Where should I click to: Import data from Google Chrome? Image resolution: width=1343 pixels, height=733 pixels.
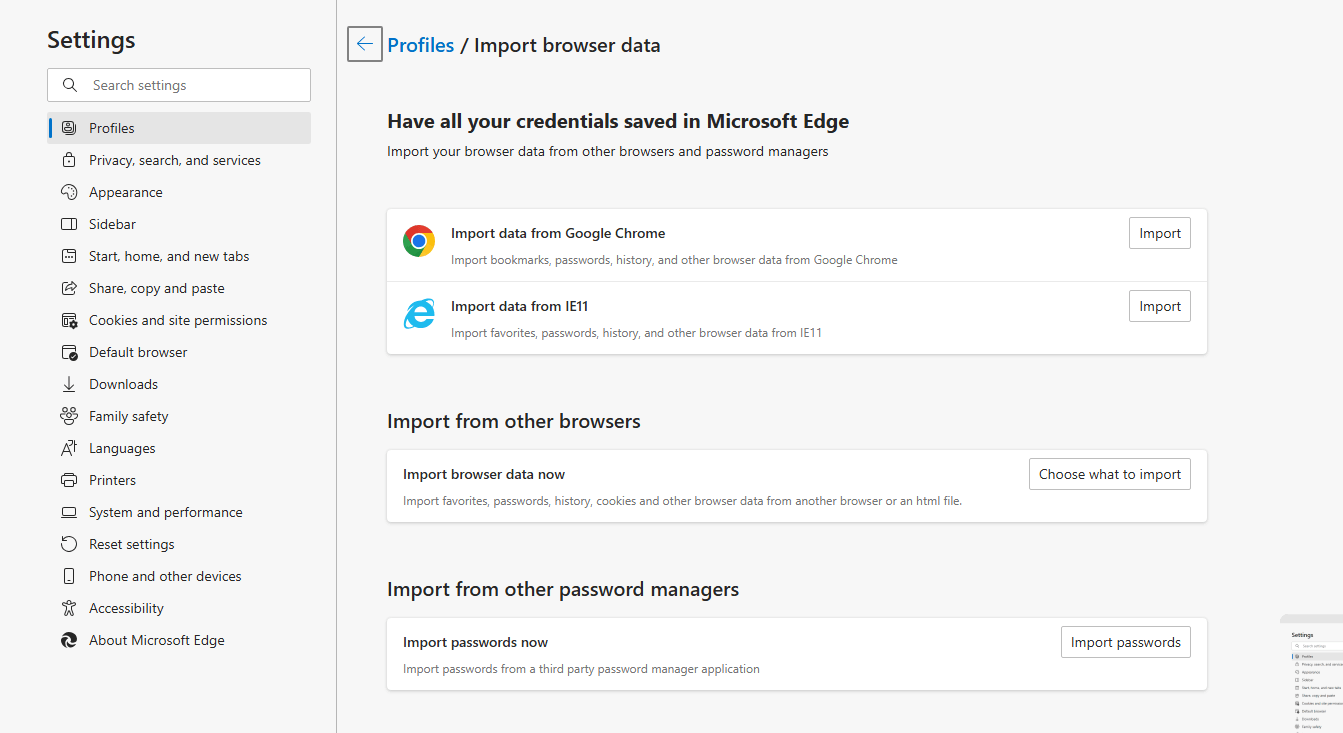click(1159, 233)
